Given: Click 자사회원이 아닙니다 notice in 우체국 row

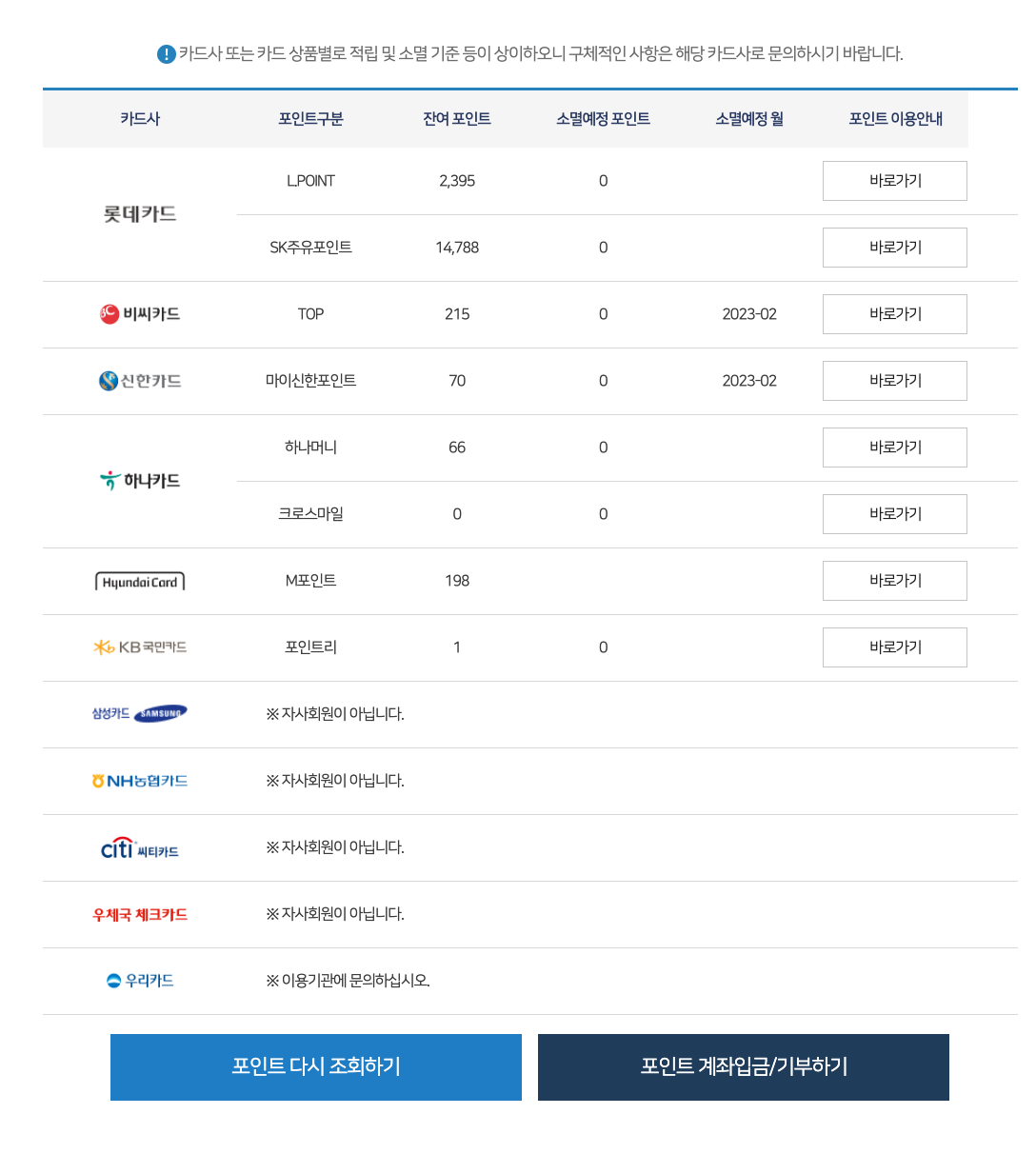Looking at the screenshot, I should [x=335, y=914].
